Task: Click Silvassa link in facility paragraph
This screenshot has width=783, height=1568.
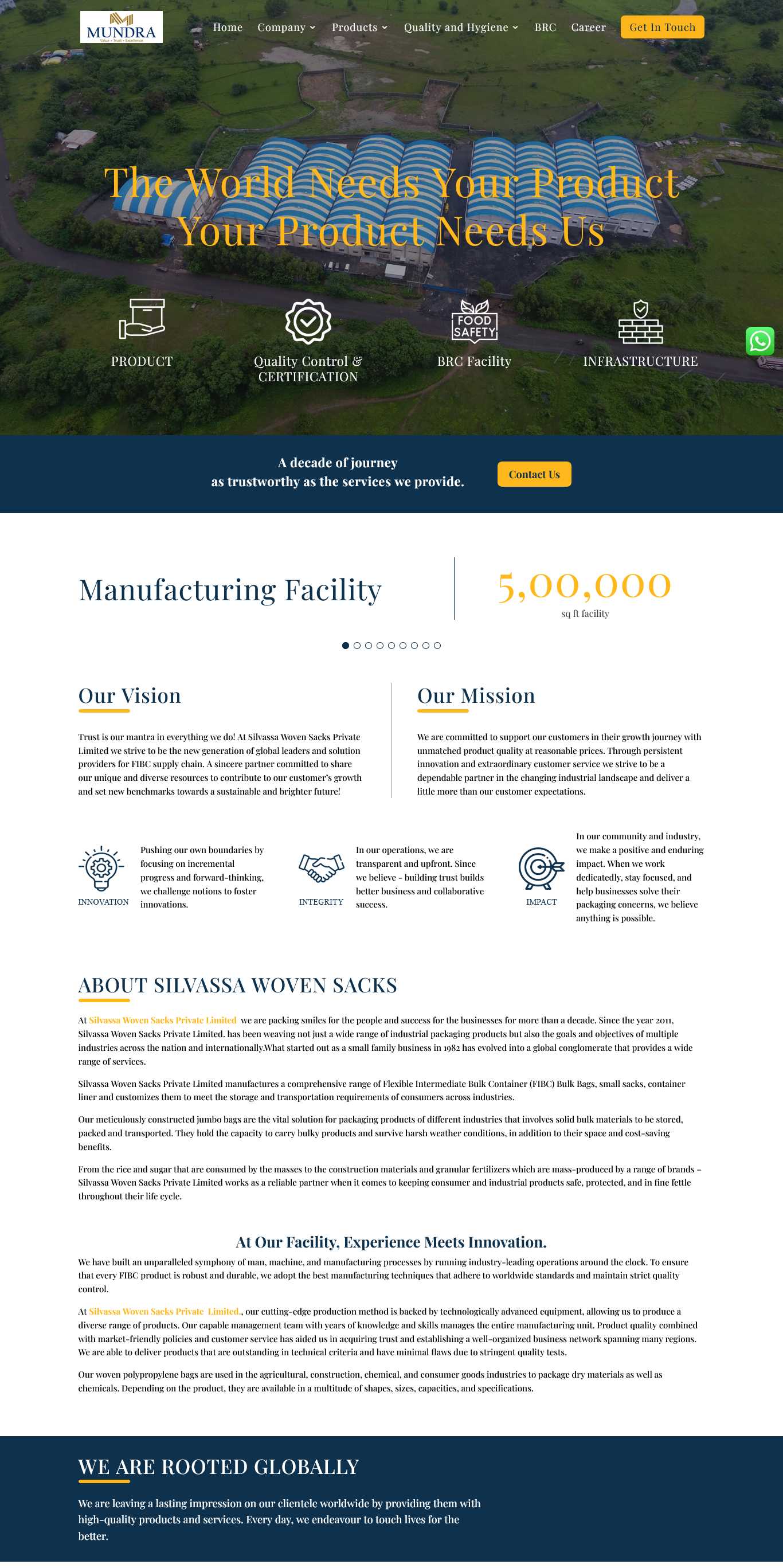Action: (165, 1312)
